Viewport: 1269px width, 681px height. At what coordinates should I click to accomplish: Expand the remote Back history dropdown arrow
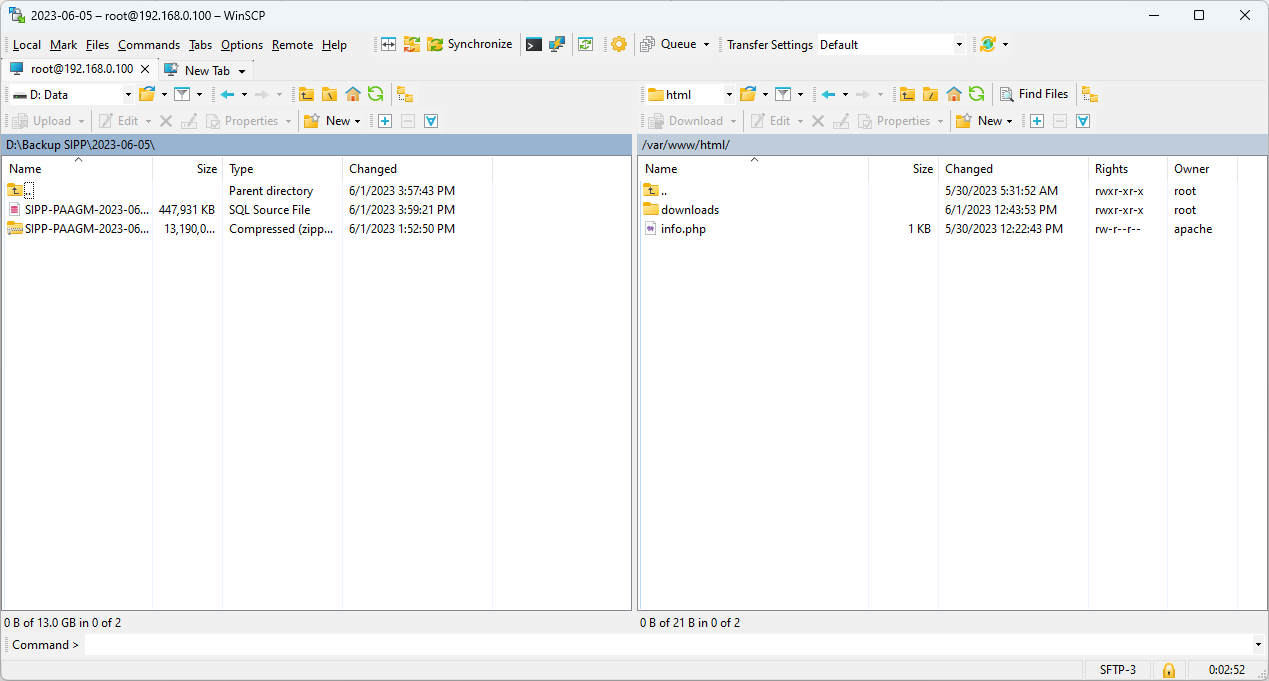tap(845, 94)
